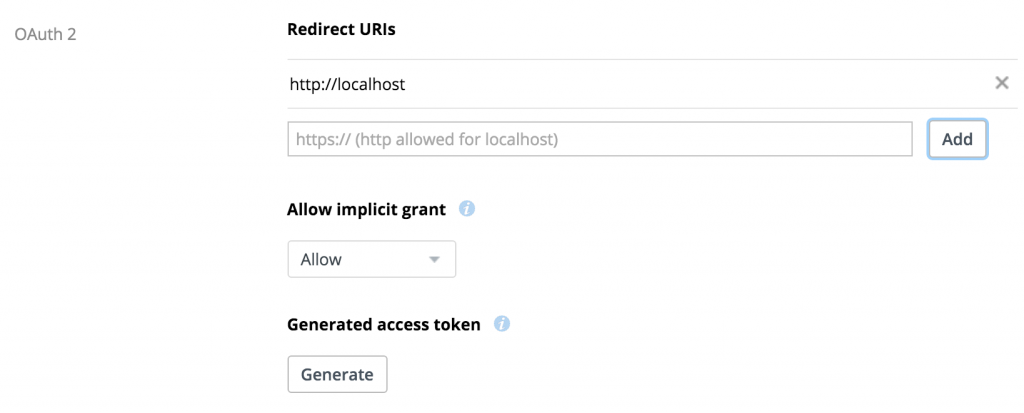
Task: Focus the redirect URI input field
Action: point(600,139)
